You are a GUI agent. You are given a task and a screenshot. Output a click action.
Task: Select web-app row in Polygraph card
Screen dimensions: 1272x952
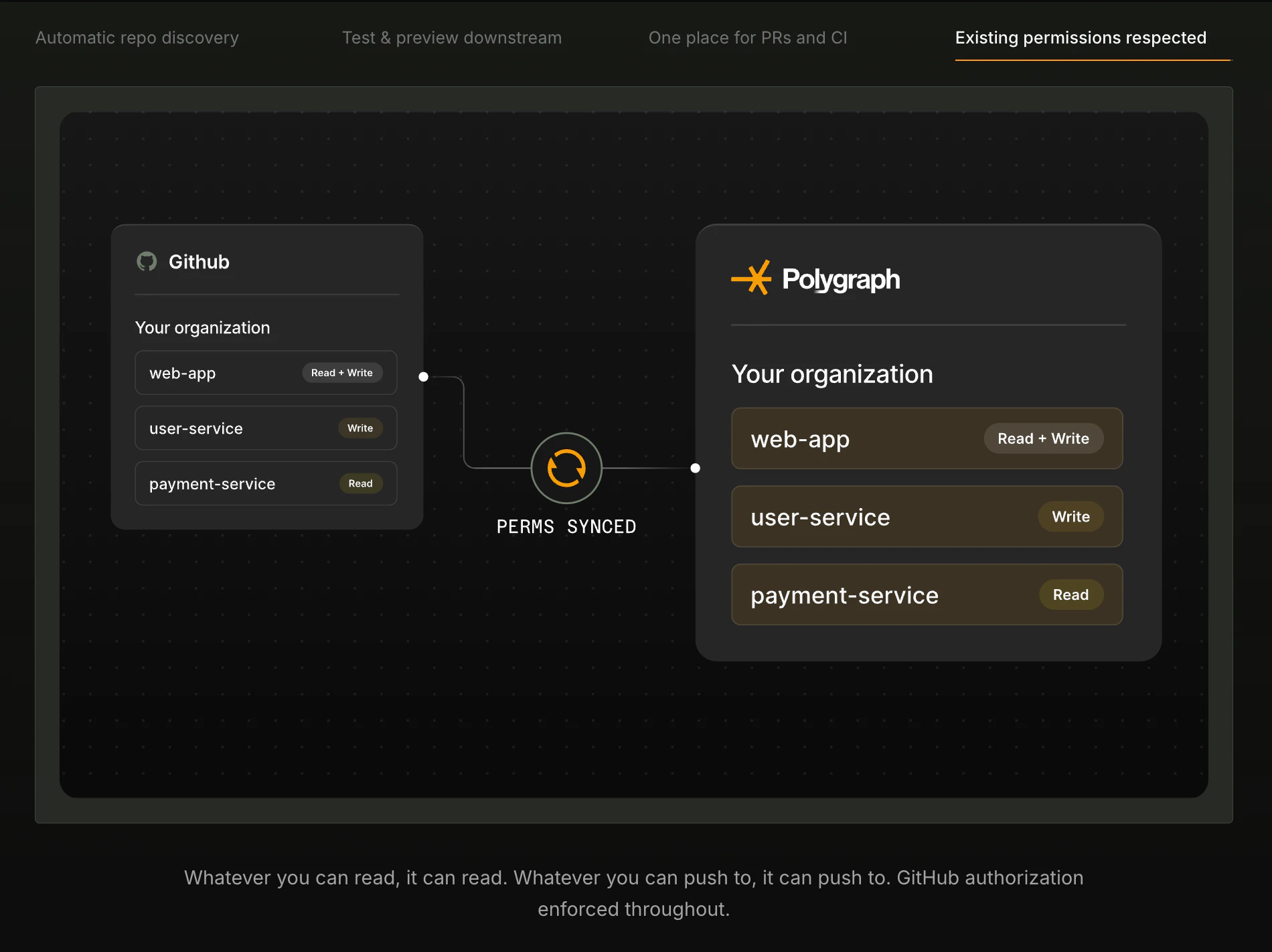click(927, 439)
